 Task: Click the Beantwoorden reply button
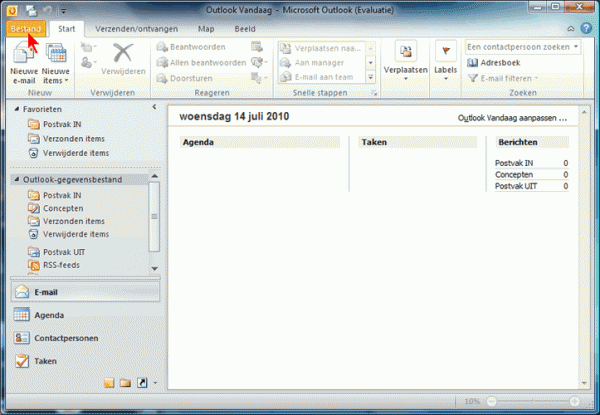click(x=191, y=47)
